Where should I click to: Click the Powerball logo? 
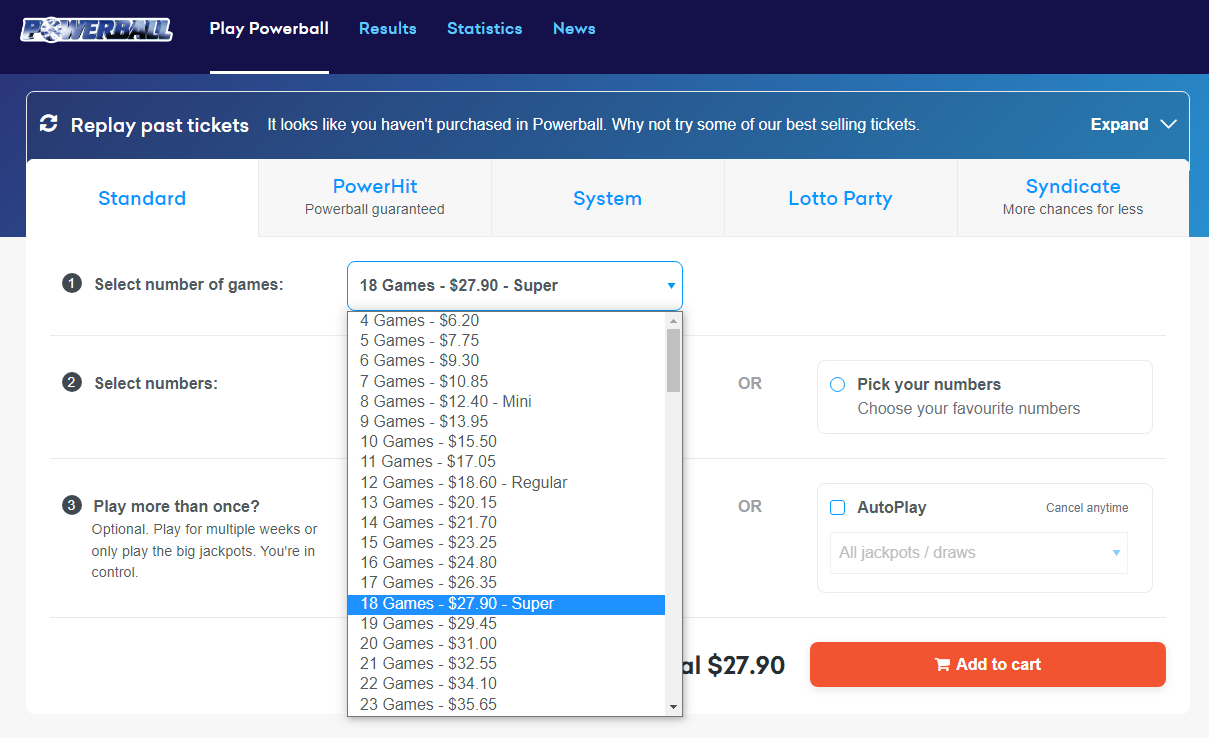coord(96,29)
